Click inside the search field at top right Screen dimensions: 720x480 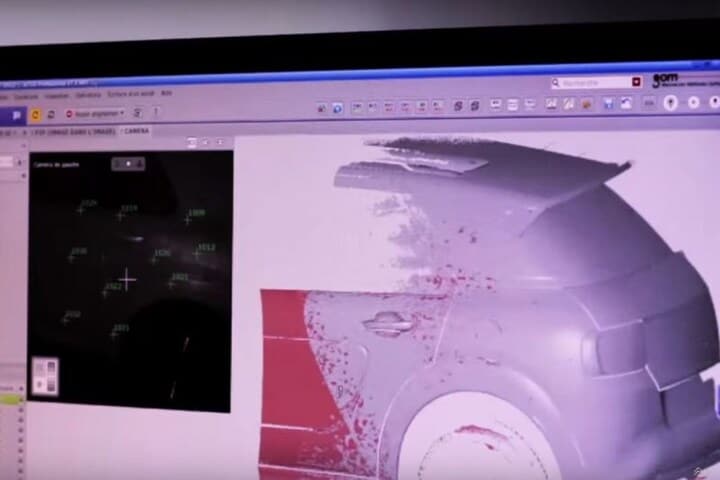(x=596, y=83)
